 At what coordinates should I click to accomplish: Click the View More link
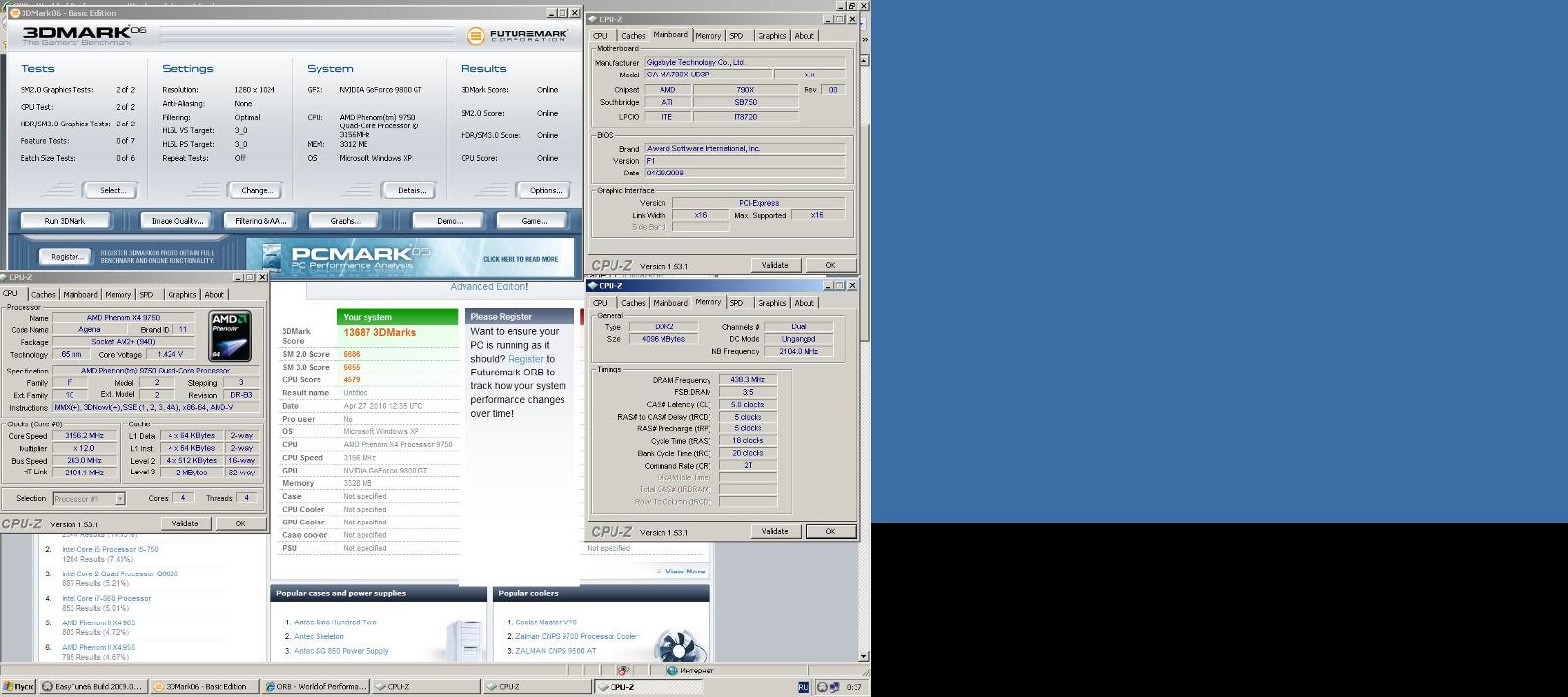685,571
